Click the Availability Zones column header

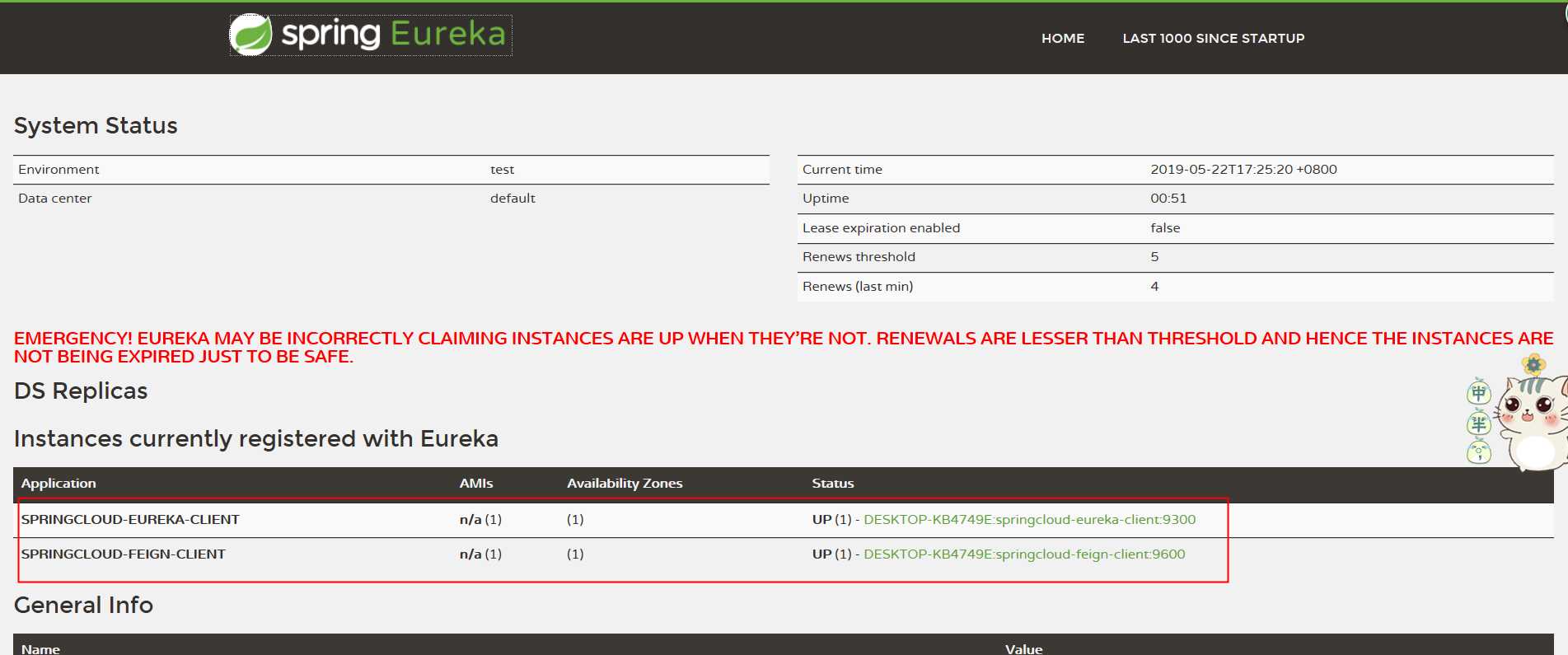[625, 483]
